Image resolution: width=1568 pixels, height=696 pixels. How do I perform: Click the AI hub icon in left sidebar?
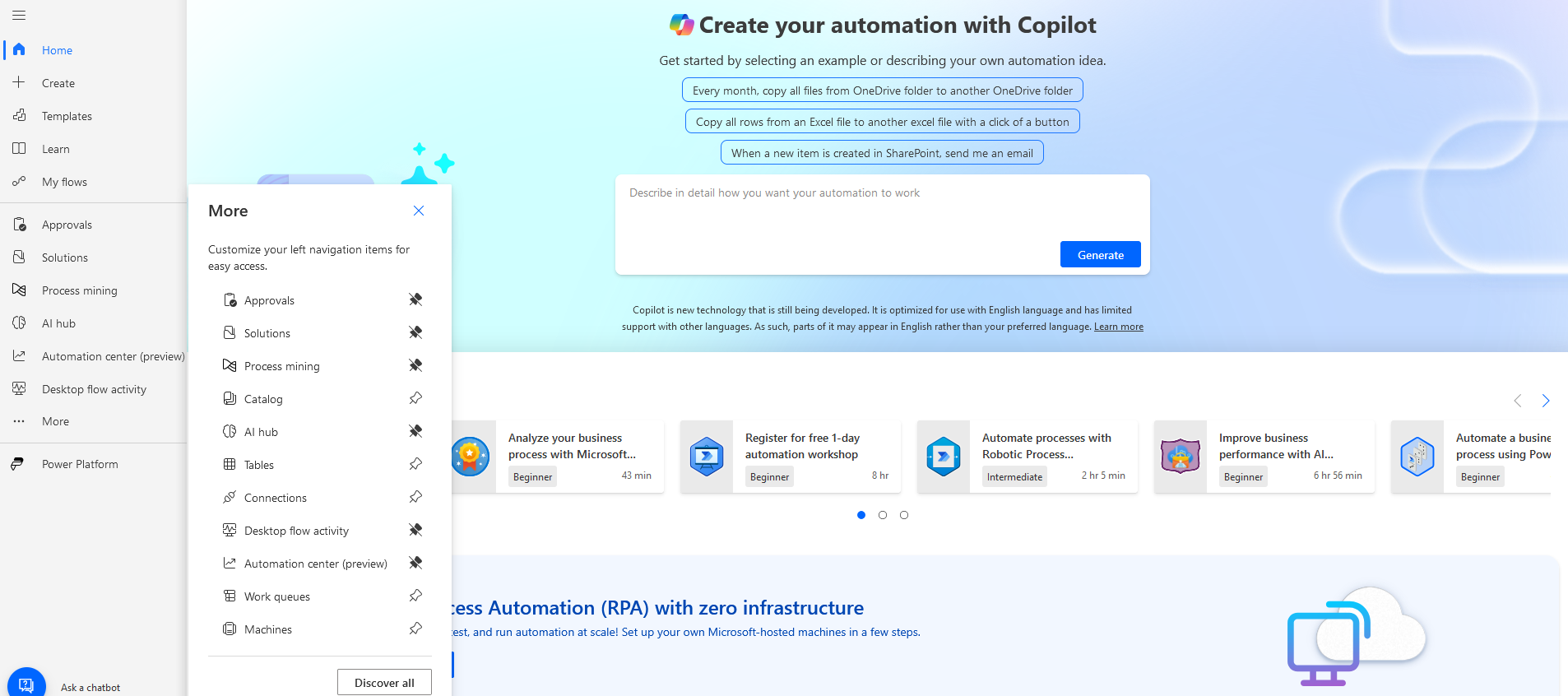click(x=19, y=322)
